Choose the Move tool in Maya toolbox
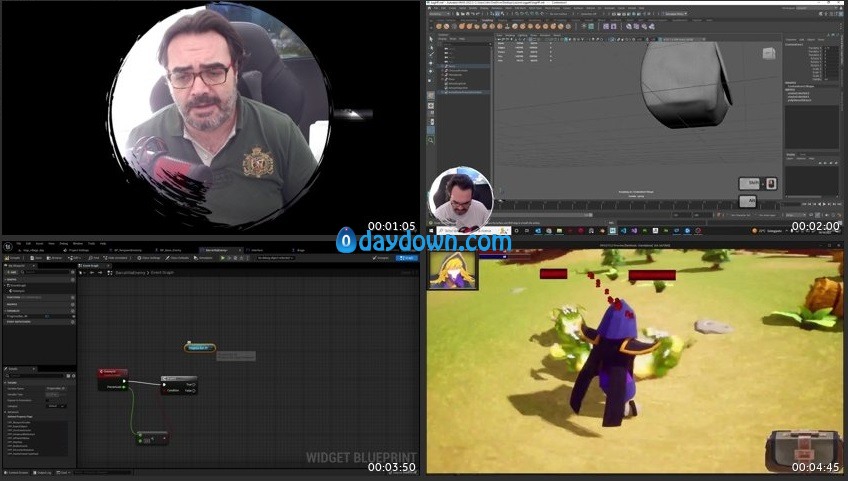 (431, 63)
